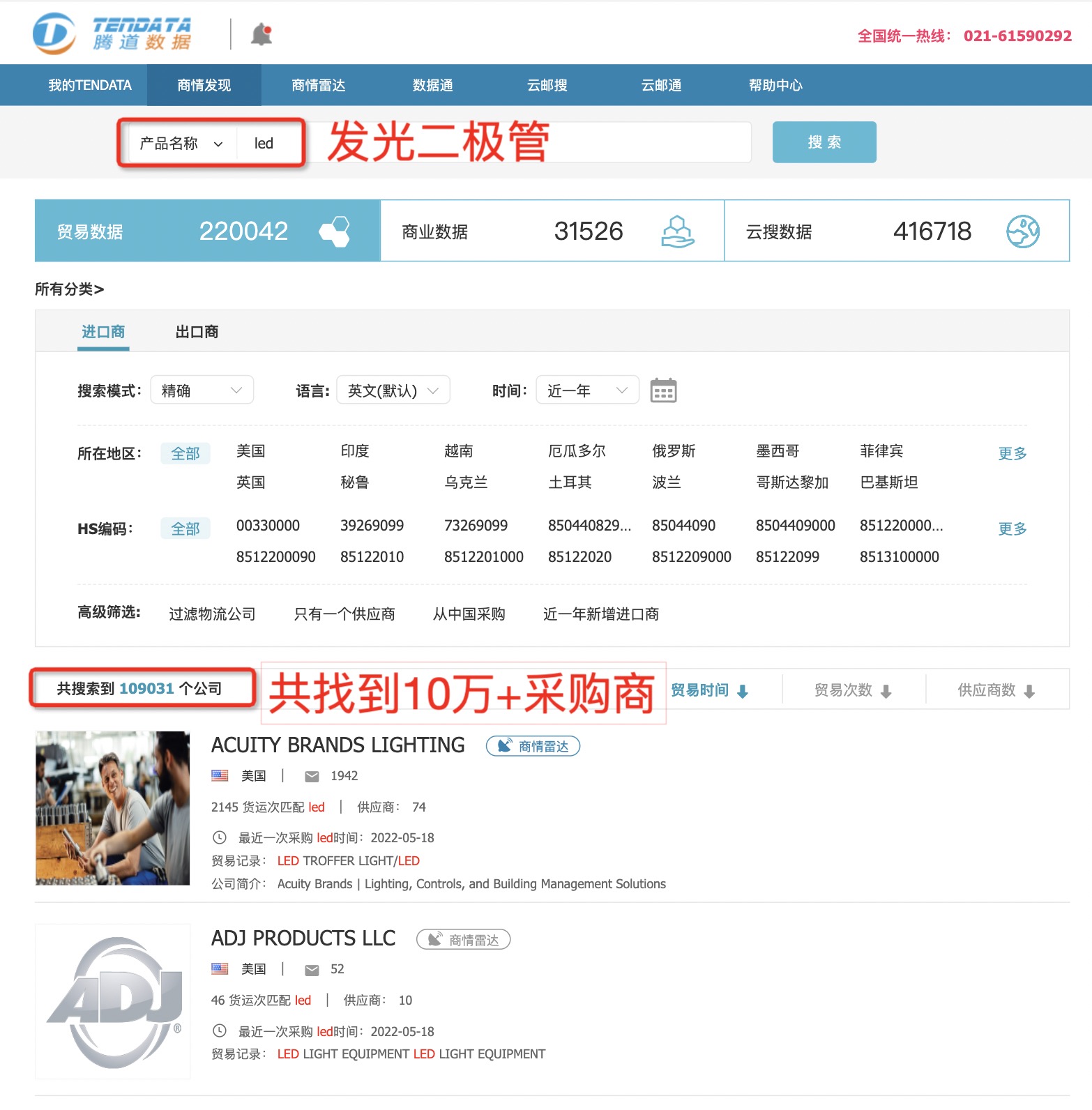Open ACUITY BRANDS LIGHTING company page

pos(338,745)
